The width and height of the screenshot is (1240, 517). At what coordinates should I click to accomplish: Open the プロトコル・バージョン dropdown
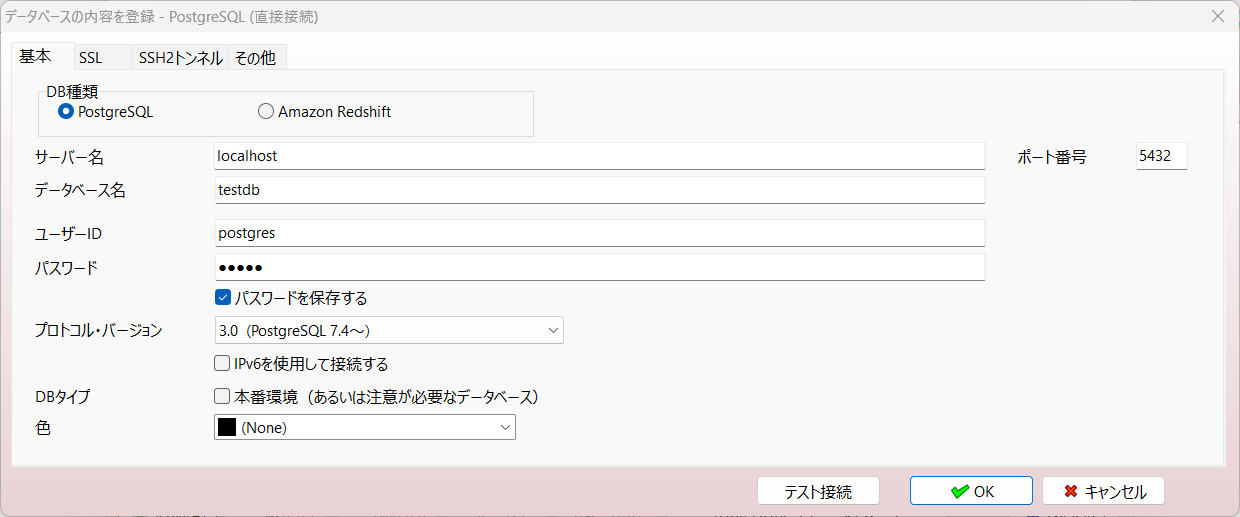coord(389,330)
